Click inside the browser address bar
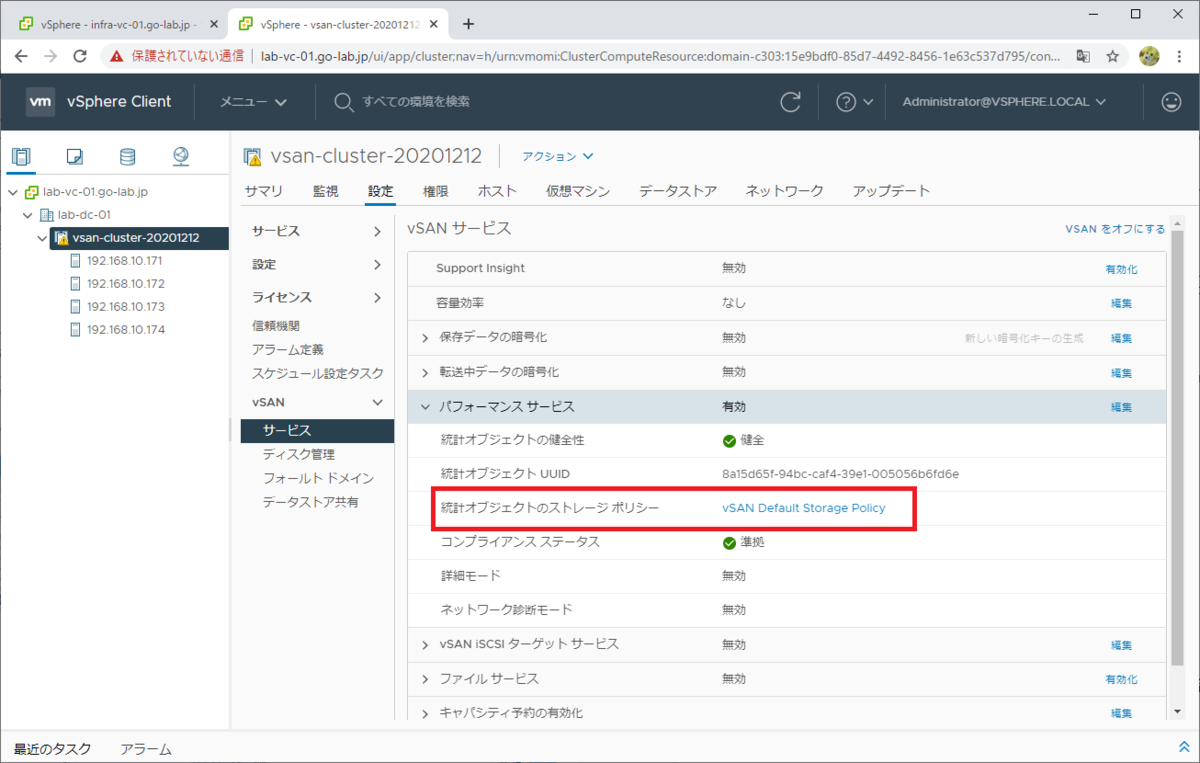Image resolution: width=1200 pixels, height=763 pixels. point(600,57)
